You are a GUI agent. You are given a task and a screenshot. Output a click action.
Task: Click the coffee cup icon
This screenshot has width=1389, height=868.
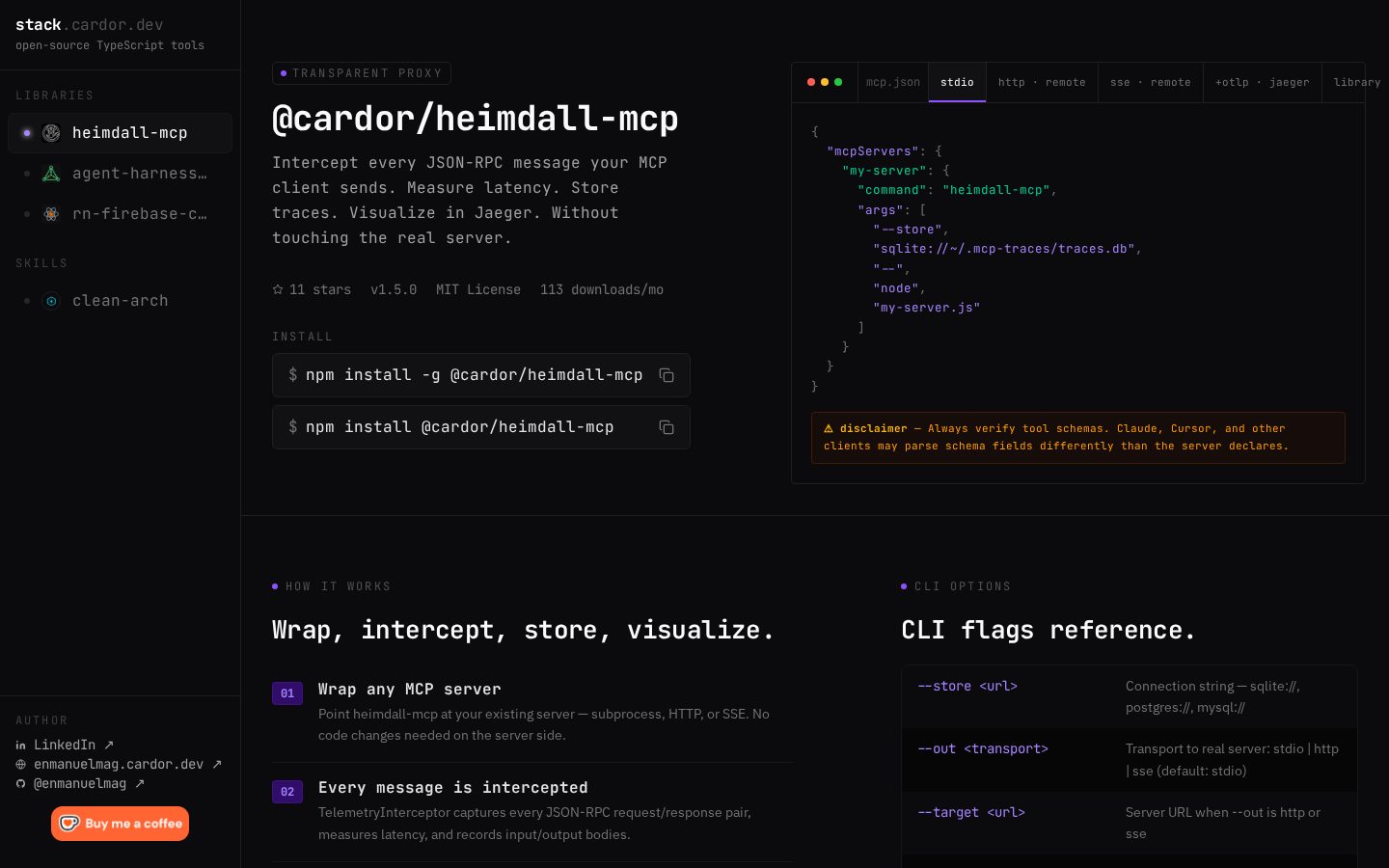coord(69,824)
